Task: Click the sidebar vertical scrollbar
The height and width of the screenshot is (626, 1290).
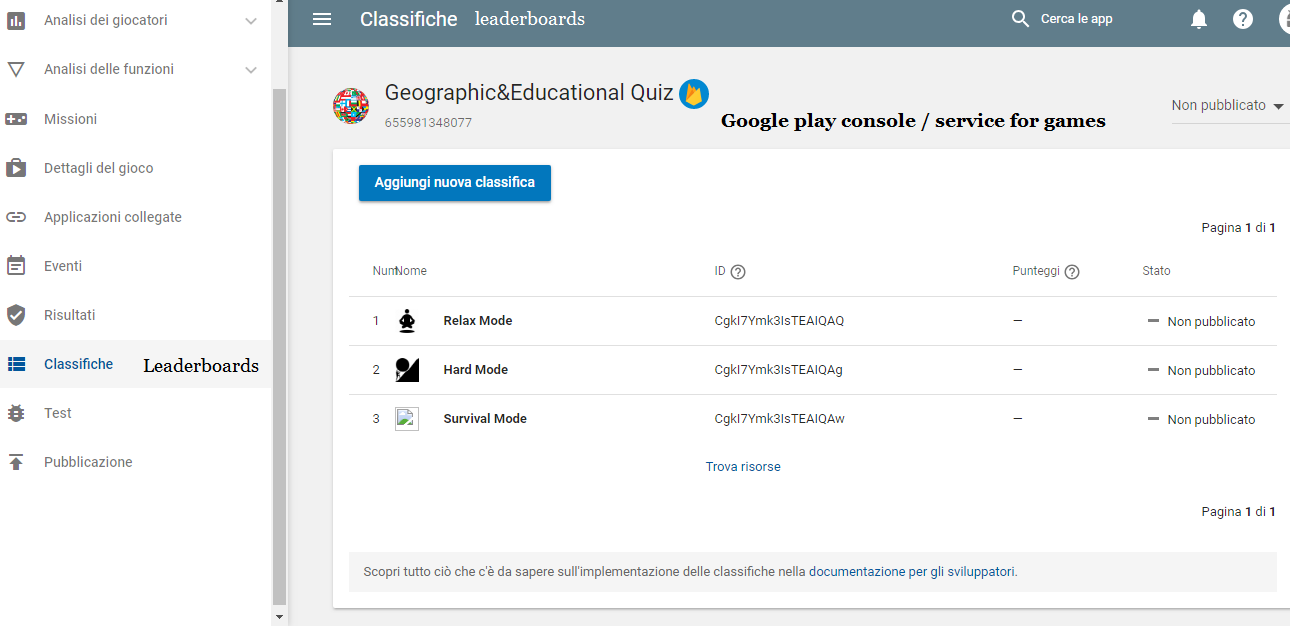Action: (x=279, y=345)
